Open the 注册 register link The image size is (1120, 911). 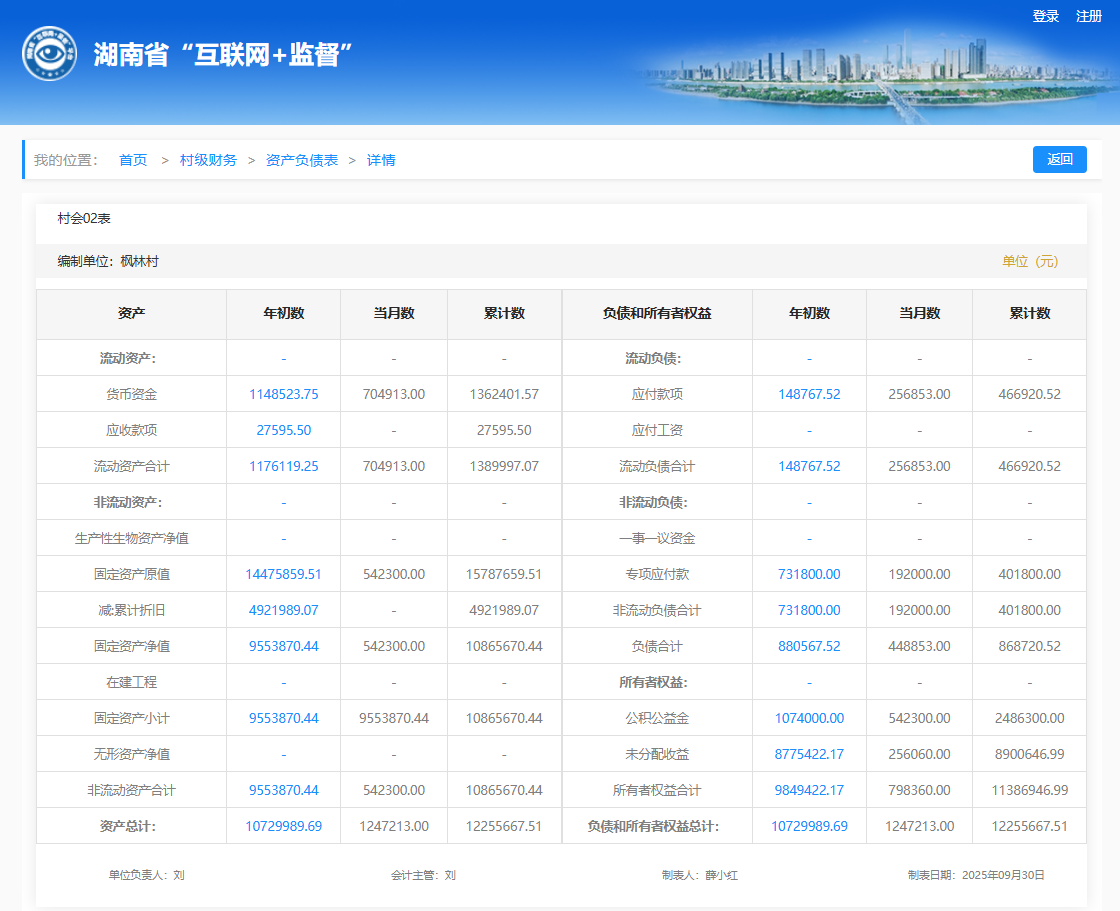[x=1088, y=16]
